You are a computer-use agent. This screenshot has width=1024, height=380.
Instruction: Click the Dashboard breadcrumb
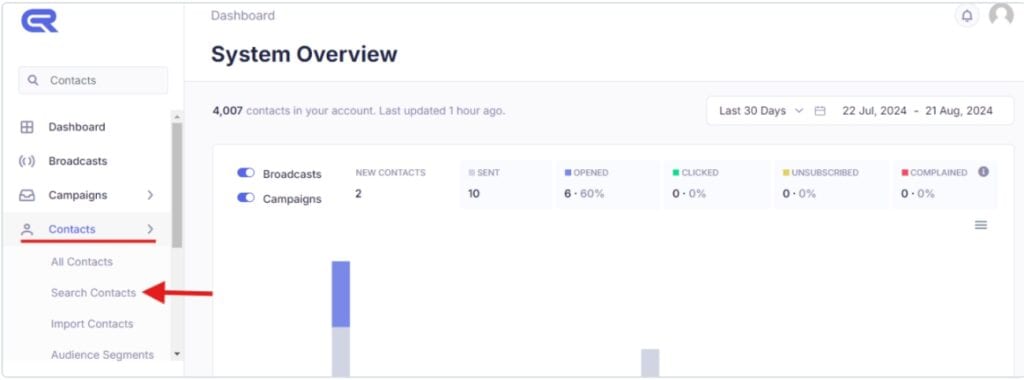(243, 16)
